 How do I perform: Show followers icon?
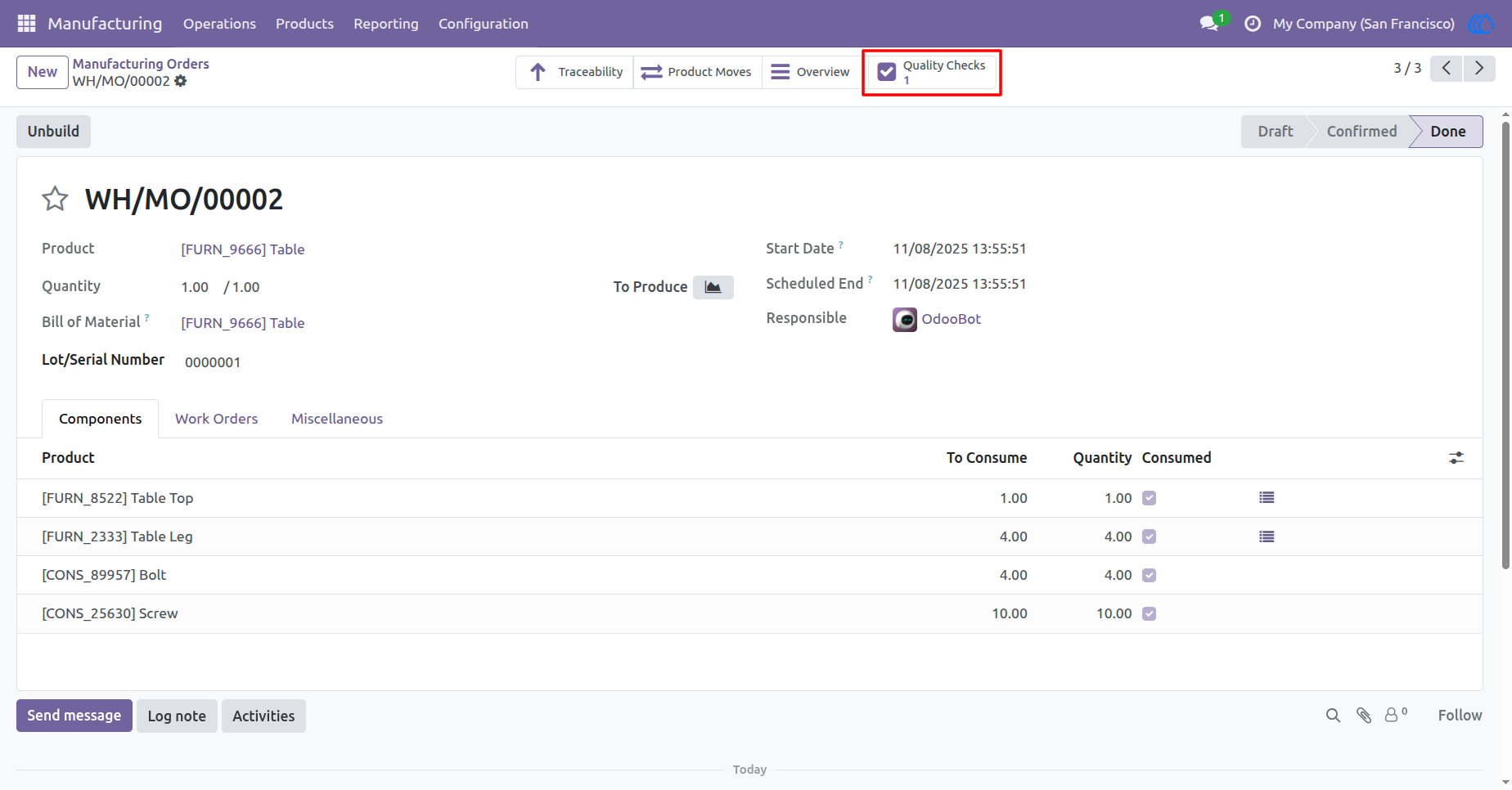click(1396, 715)
